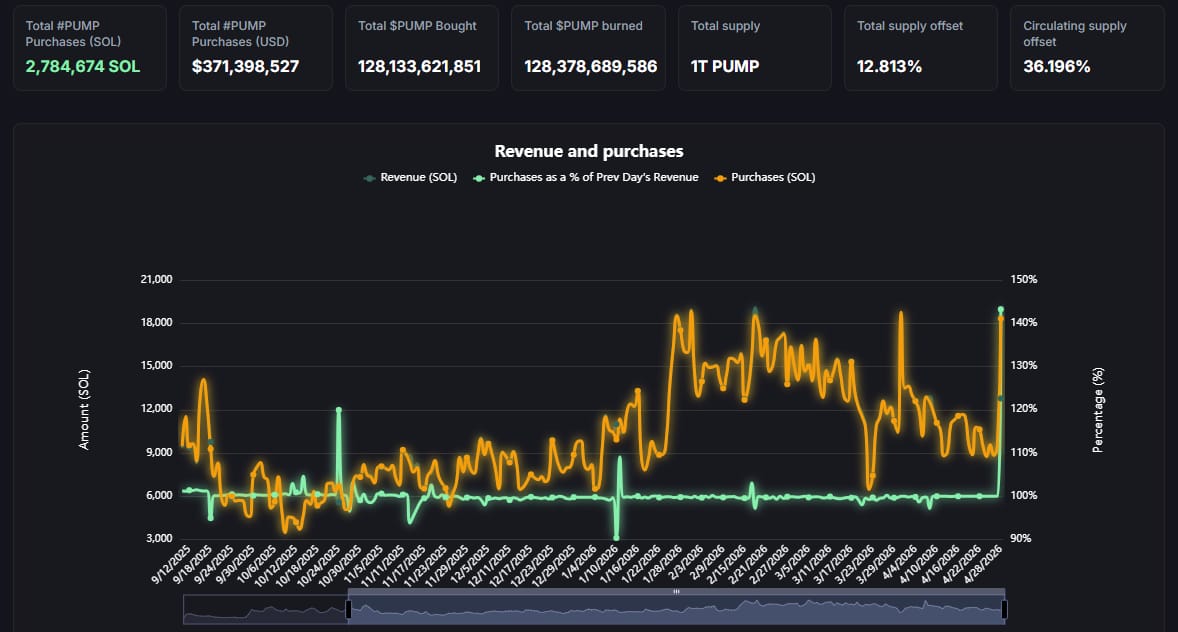The height and width of the screenshot is (632, 1178).
Task: Click the Total $PUMP burned stat card
Action: tap(589, 48)
